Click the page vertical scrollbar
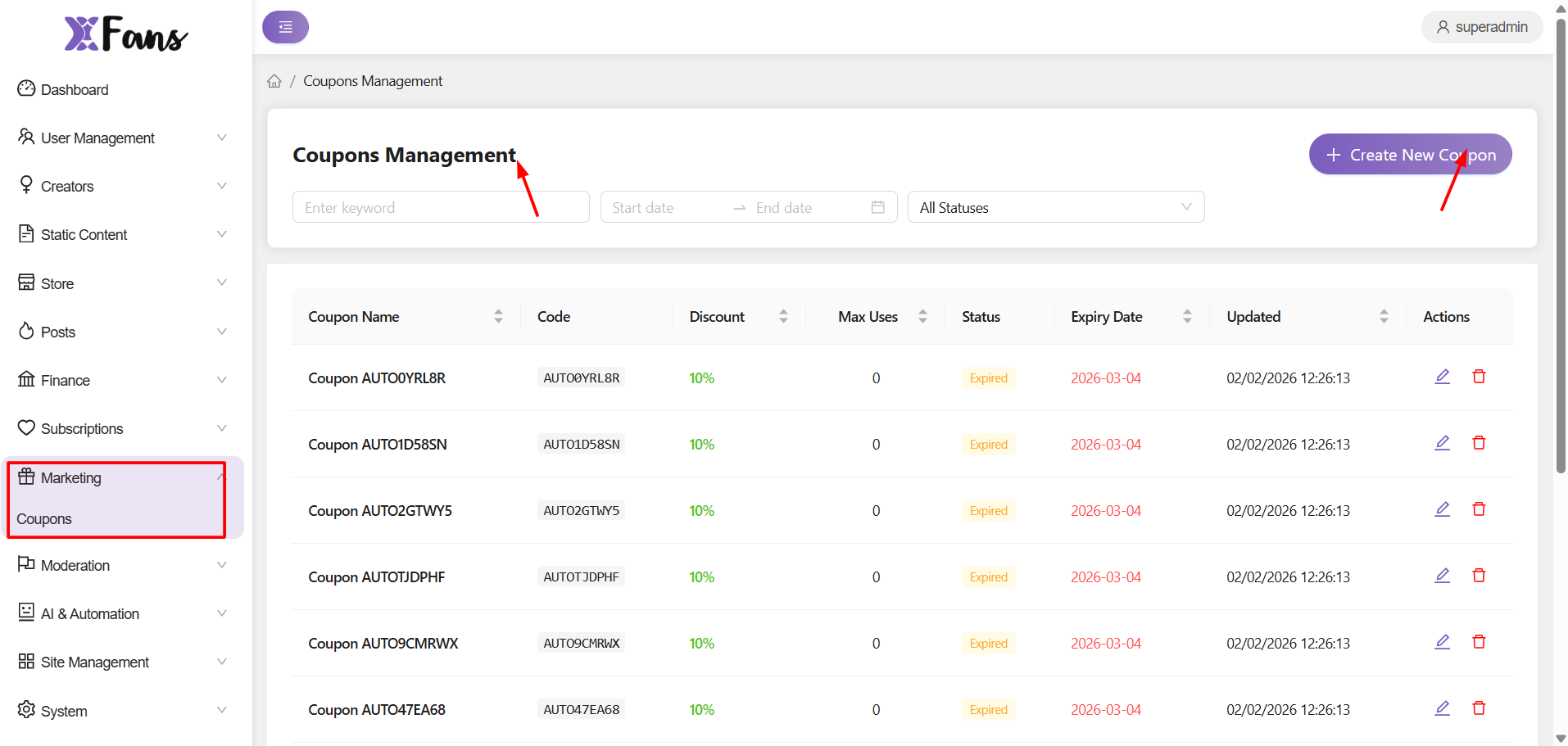 1560,246
